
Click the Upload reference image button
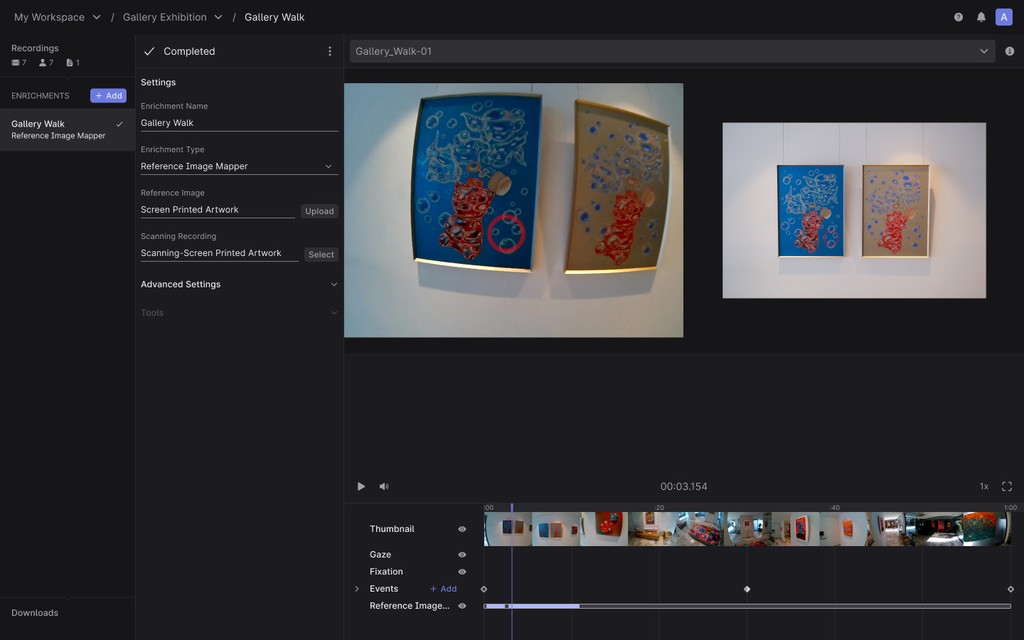(319, 211)
